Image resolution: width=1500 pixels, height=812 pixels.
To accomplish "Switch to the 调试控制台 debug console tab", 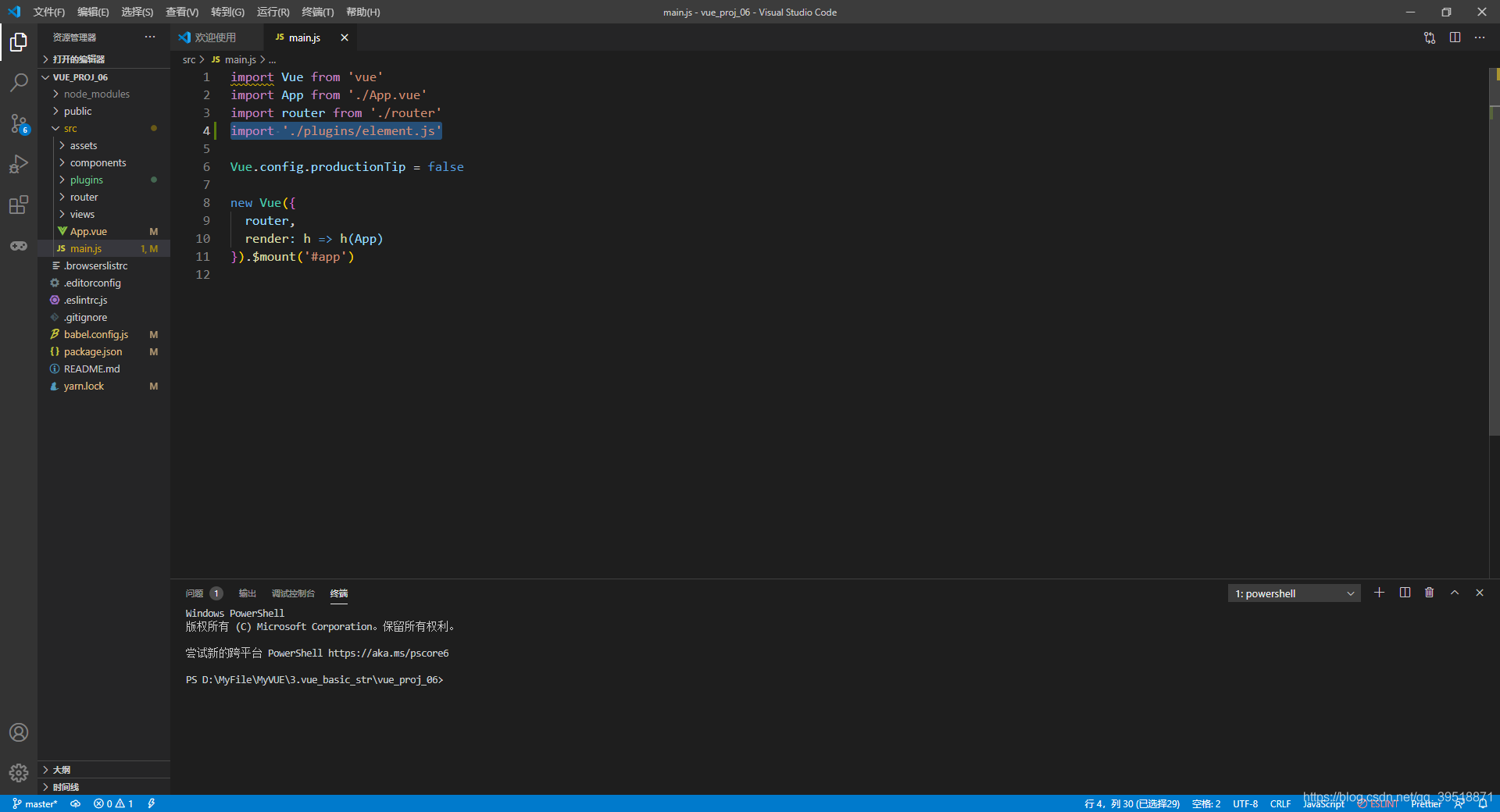I will point(293,593).
